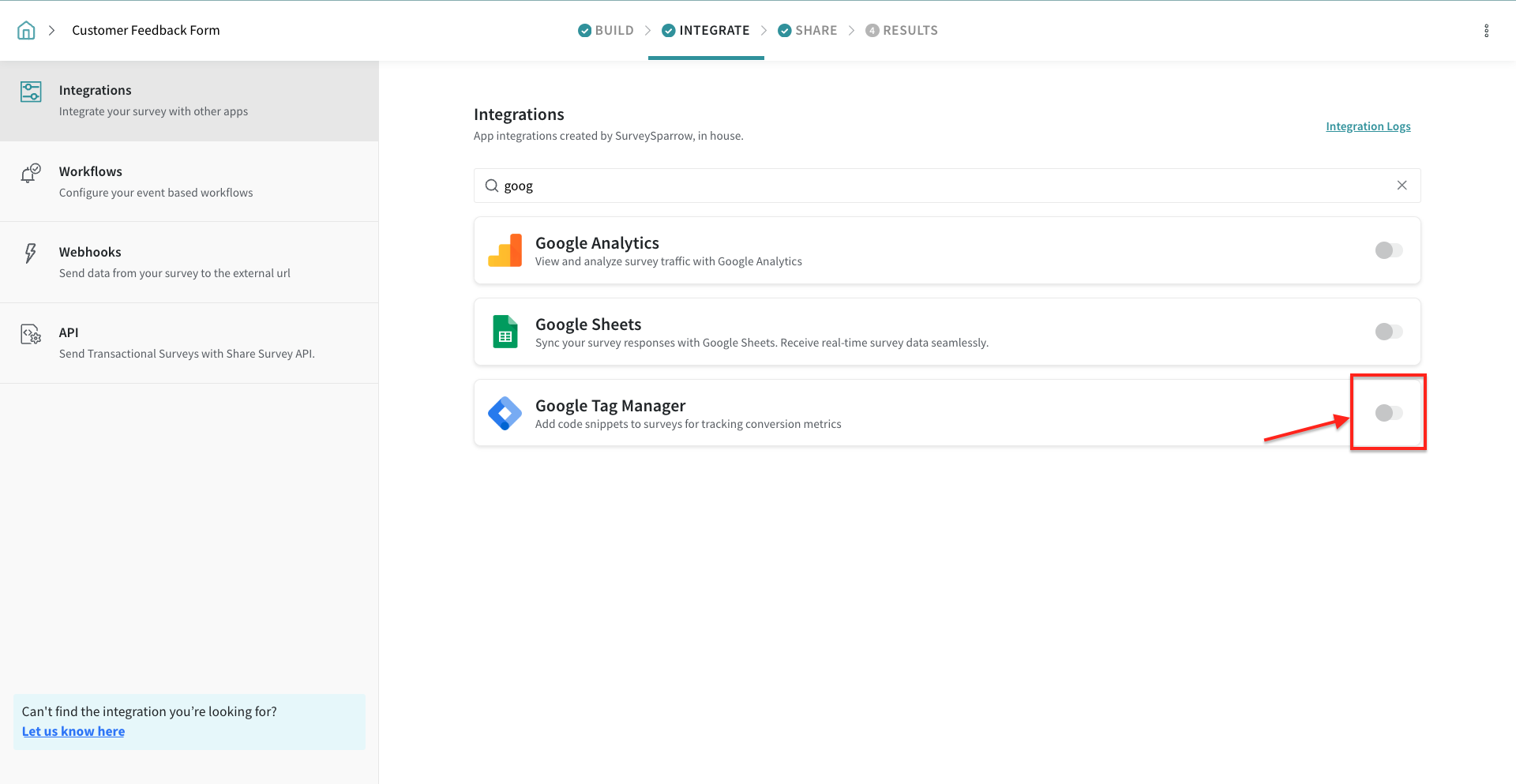1516x784 pixels.
Task: Click the Google Analytics logo icon
Action: [x=505, y=250]
